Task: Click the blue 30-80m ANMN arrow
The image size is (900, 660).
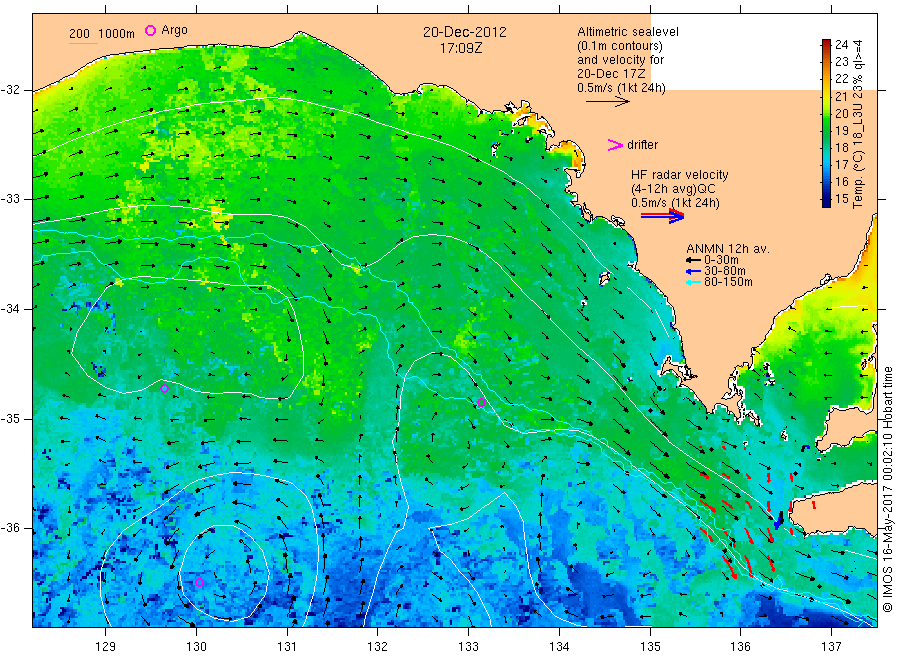Action: (694, 271)
